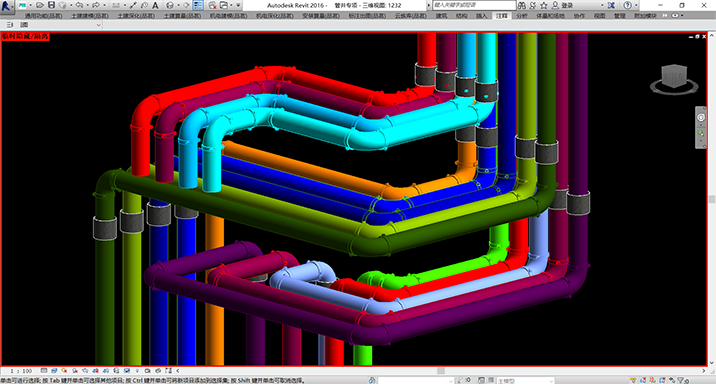Expand the Customize Quick Access Toolbar arrow
Image resolution: width=716 pixels, height=384 pixels.
[x=238, y=5]
